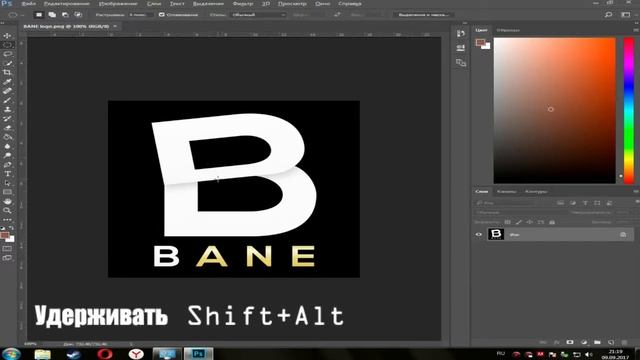Select the History Brush tool
Image resolution: width=640 pixels, height=360 pixels.
tap(7, 118)
